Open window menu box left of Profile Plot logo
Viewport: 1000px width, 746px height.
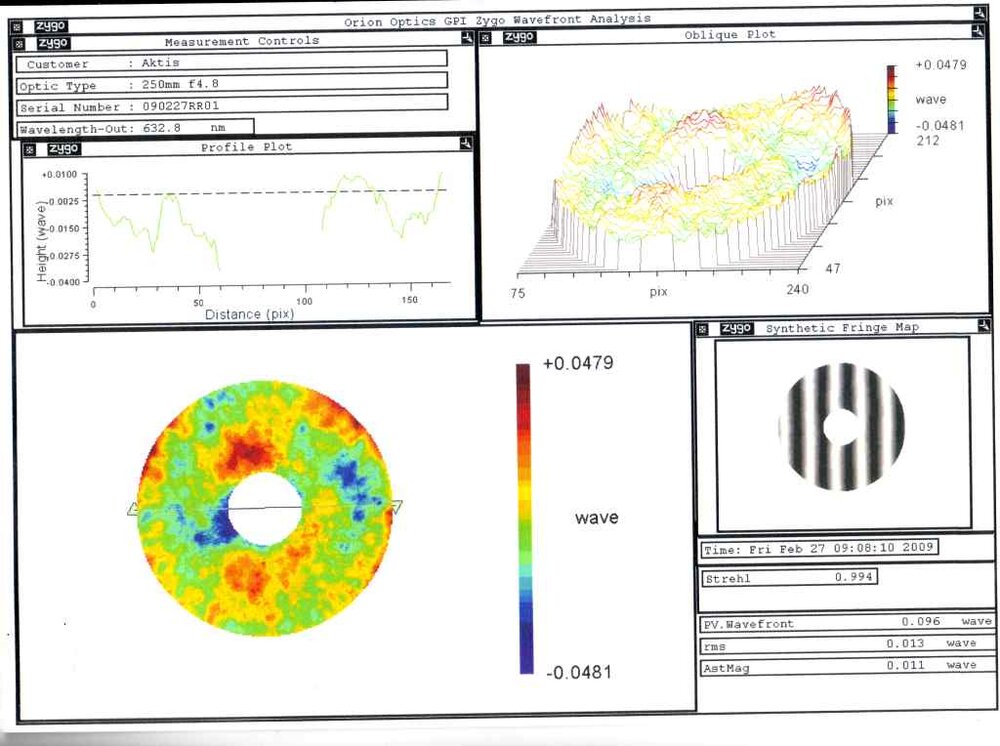31,148
